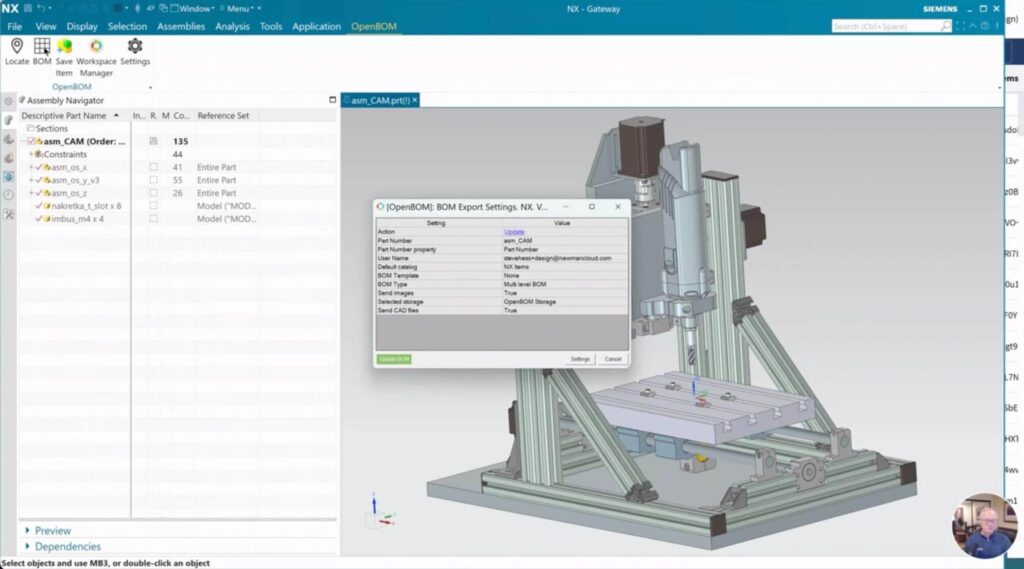Open the Roles sidebar icon
This screenshot has height=569, width=1024.
pos(8,214)
